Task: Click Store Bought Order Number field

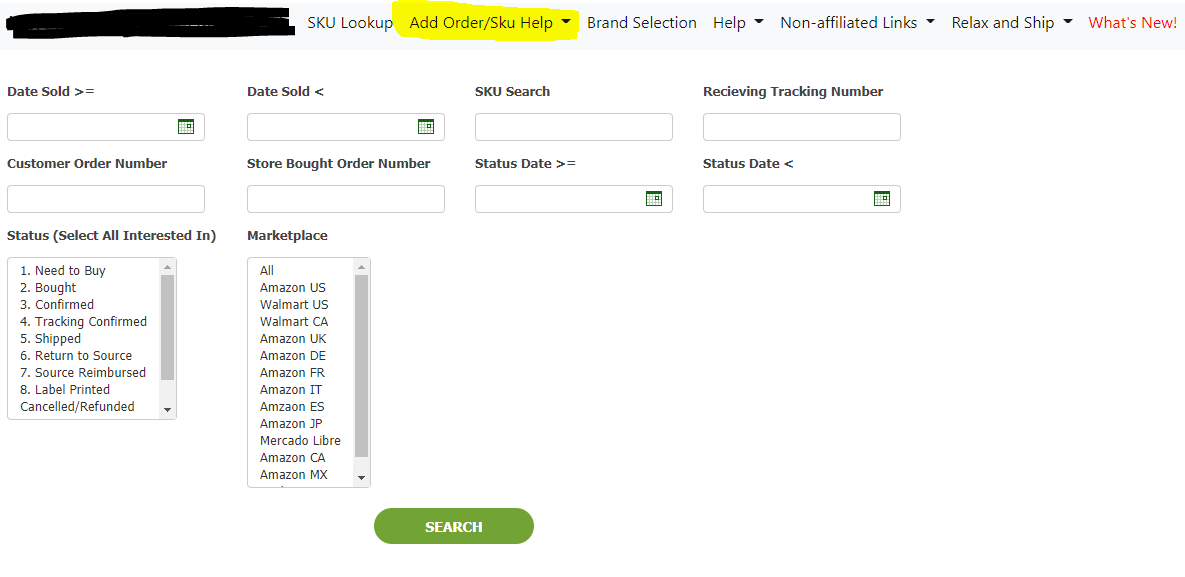Action: [345, 199]
